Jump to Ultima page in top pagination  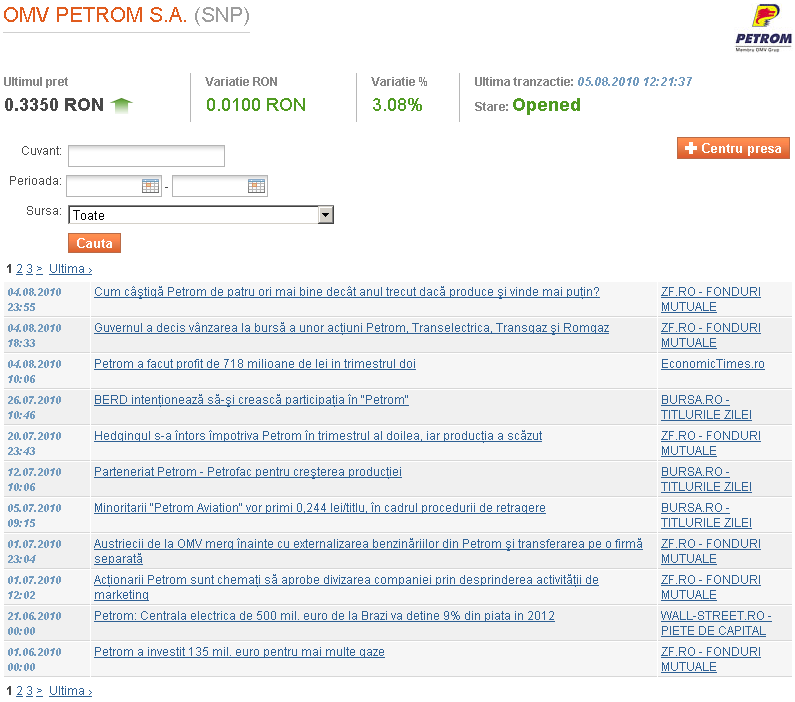pyautogui.click(x=70, y=269)
